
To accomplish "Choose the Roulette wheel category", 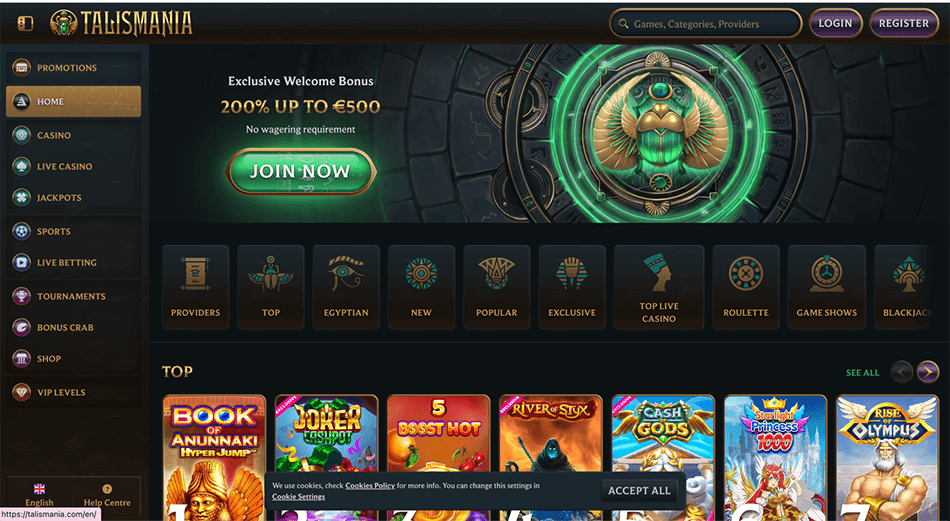I will pyautogui.click(x=746, y=287).
